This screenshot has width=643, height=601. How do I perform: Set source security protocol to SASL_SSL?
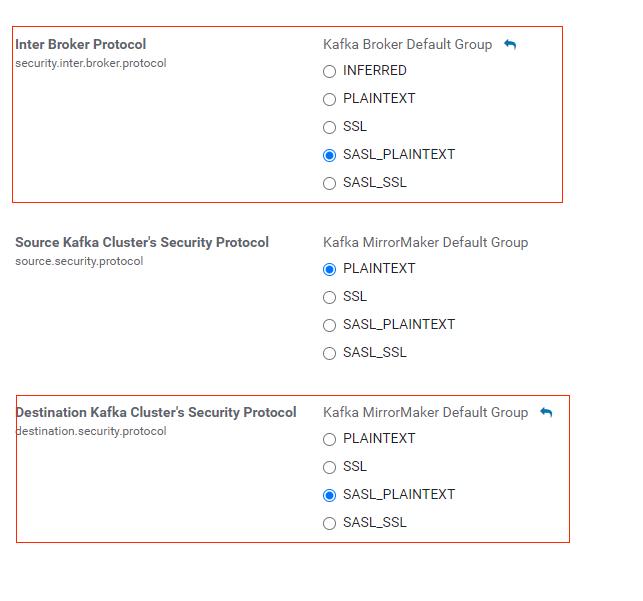329,353
